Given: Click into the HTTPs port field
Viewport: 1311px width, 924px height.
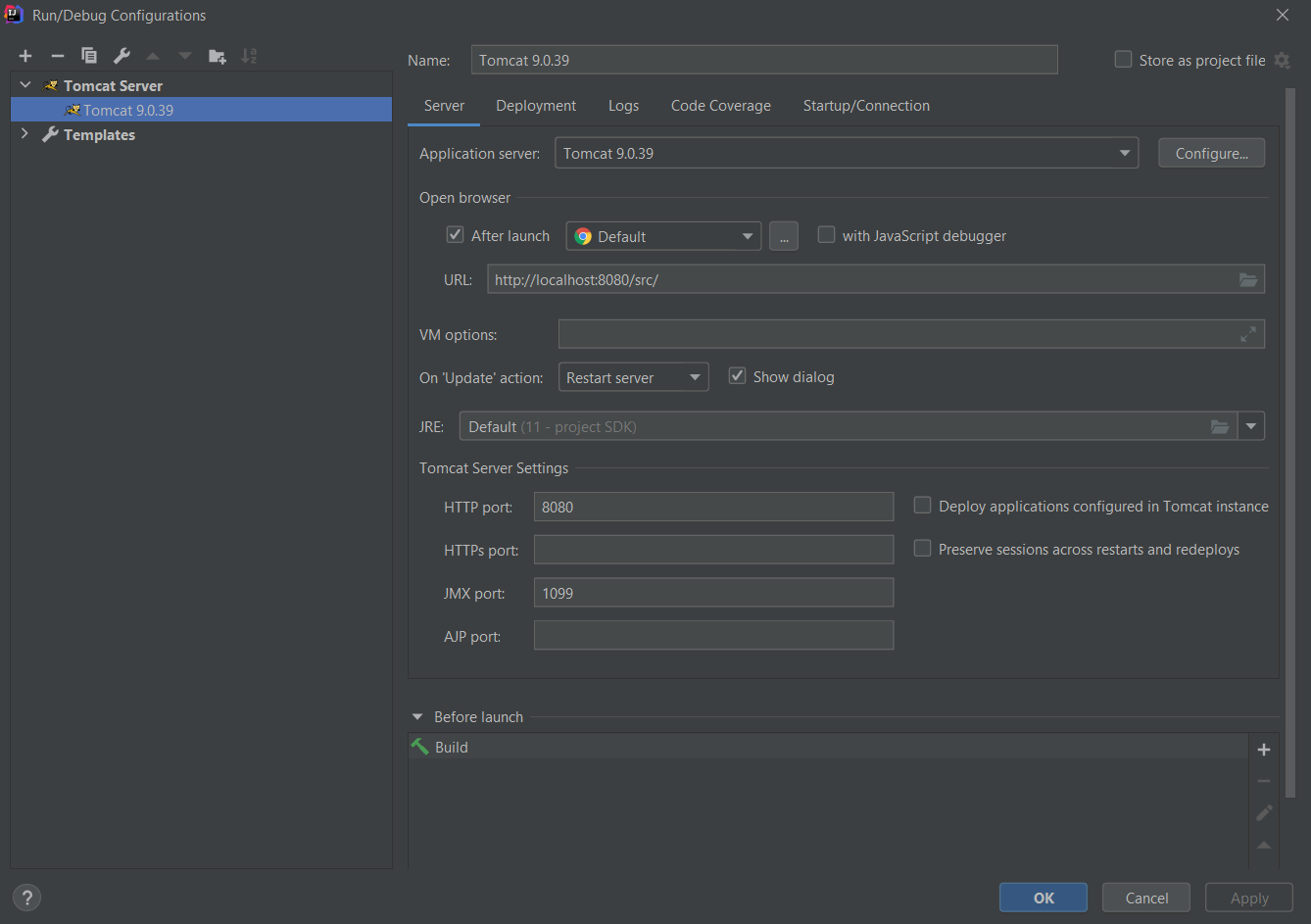Looking at the screenshot, I should 713,550.
